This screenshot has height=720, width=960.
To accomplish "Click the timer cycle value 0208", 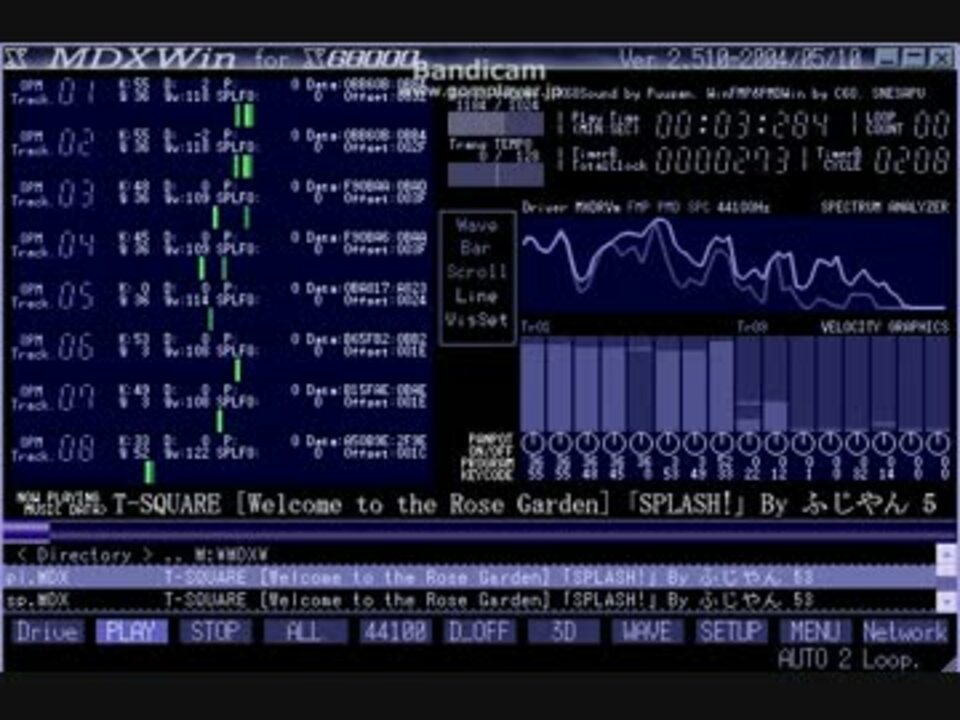I will pyautogui.click(x=911, y=160).
